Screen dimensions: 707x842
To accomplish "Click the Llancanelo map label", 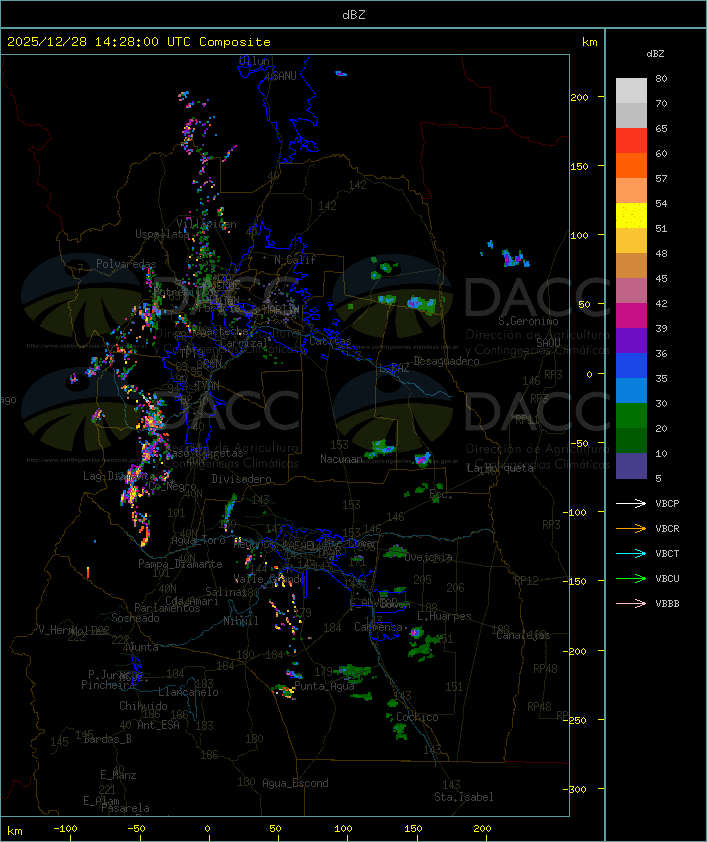I will tap(188, 692).
